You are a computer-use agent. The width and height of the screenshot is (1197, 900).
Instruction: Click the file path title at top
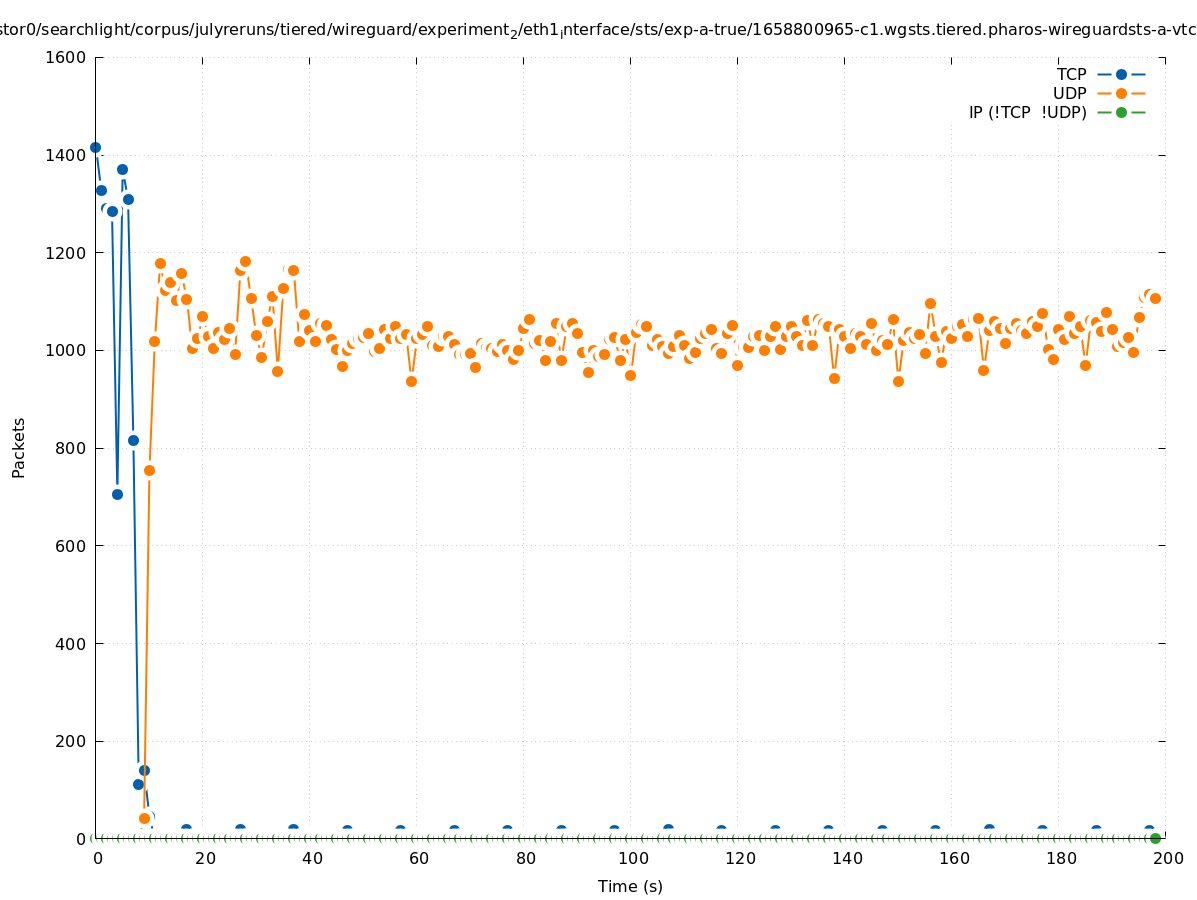coord(598,31)
